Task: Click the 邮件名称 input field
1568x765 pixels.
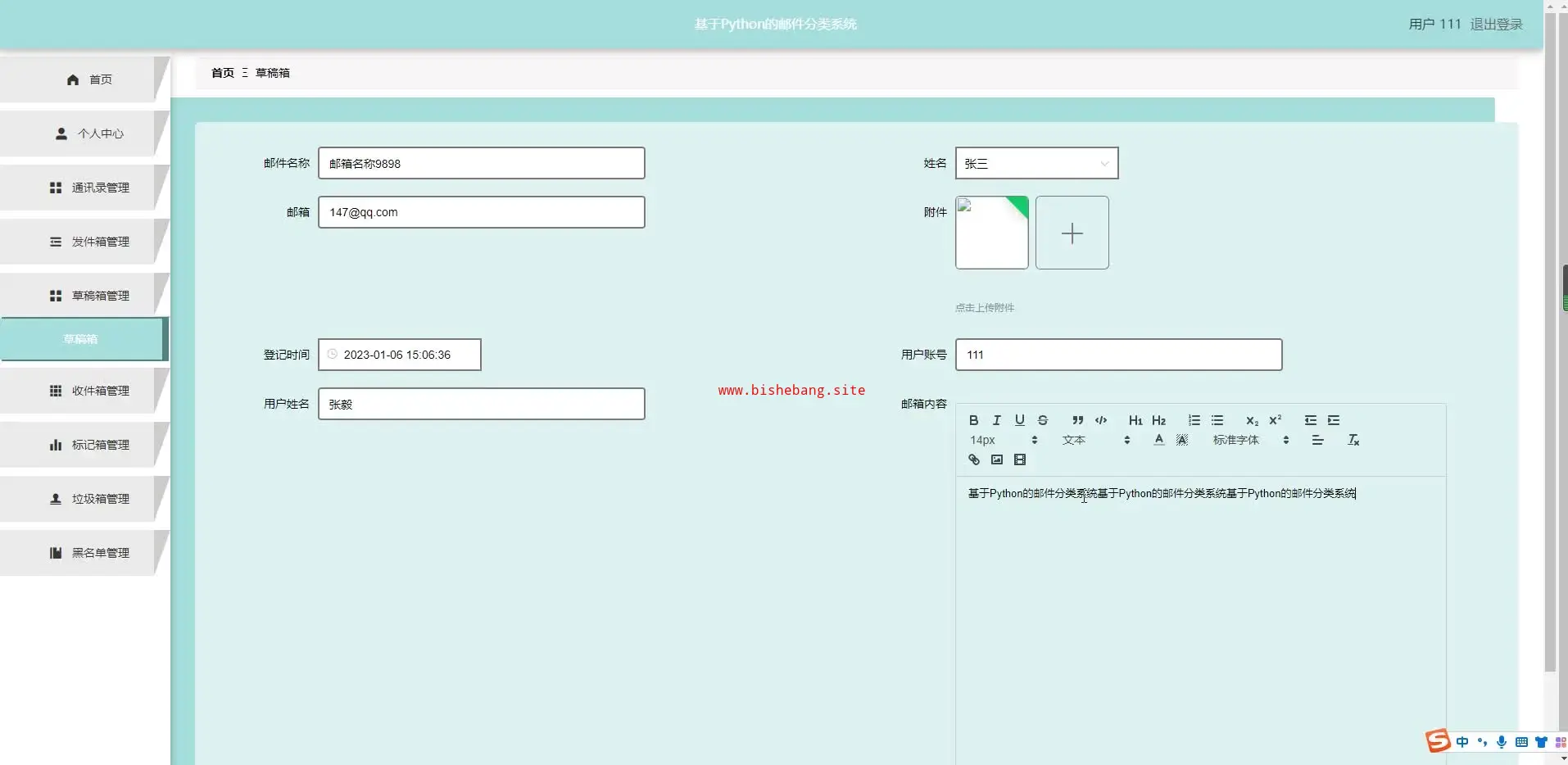Action: coord(481,163)
